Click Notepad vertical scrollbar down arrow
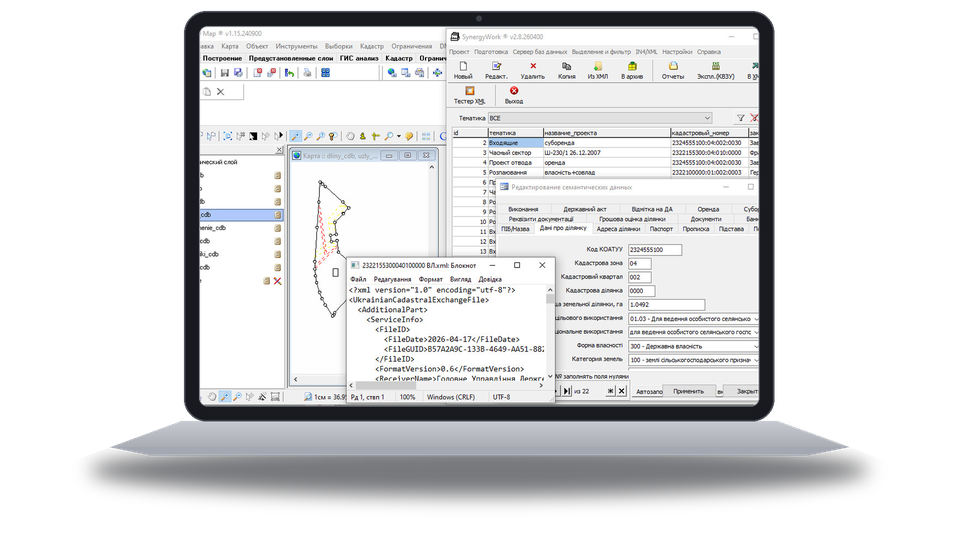Screen dimensions: 958x537 tap(550, 376)
